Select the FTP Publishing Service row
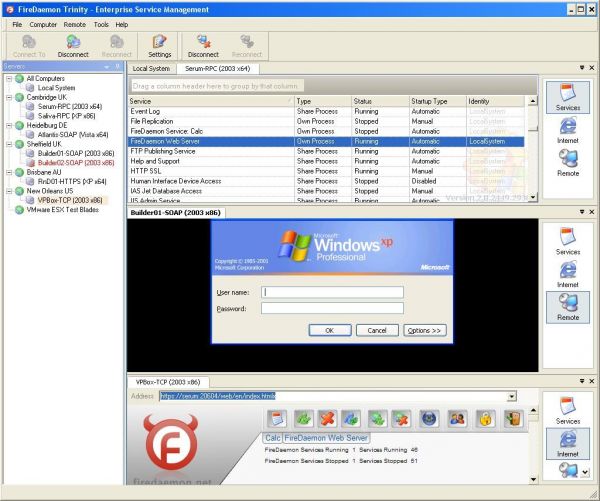Screen dimensions: 600x501 pyautogui.click(x=326, y=151)
